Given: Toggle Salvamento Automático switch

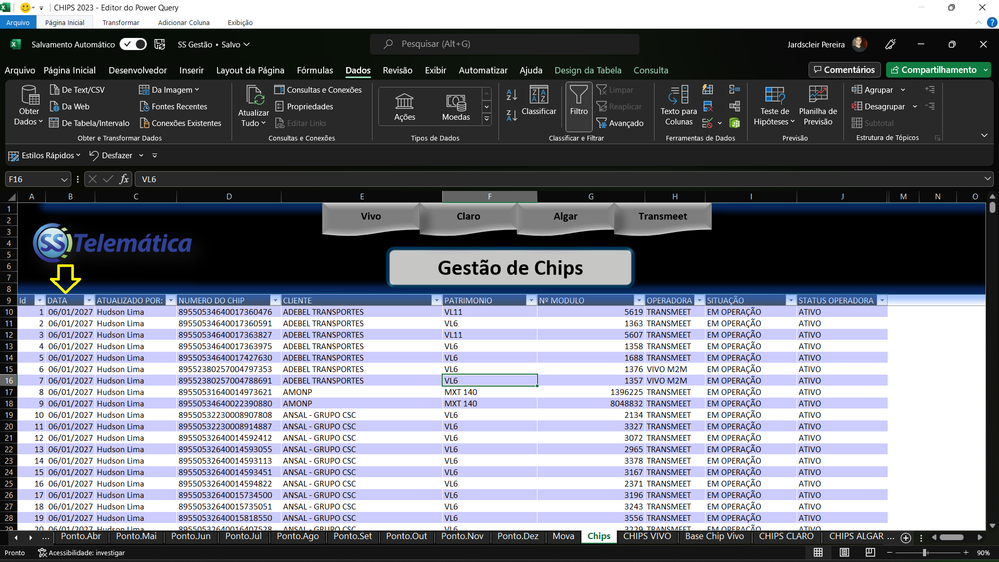Looking at the screenshot, I should point(133,44).
